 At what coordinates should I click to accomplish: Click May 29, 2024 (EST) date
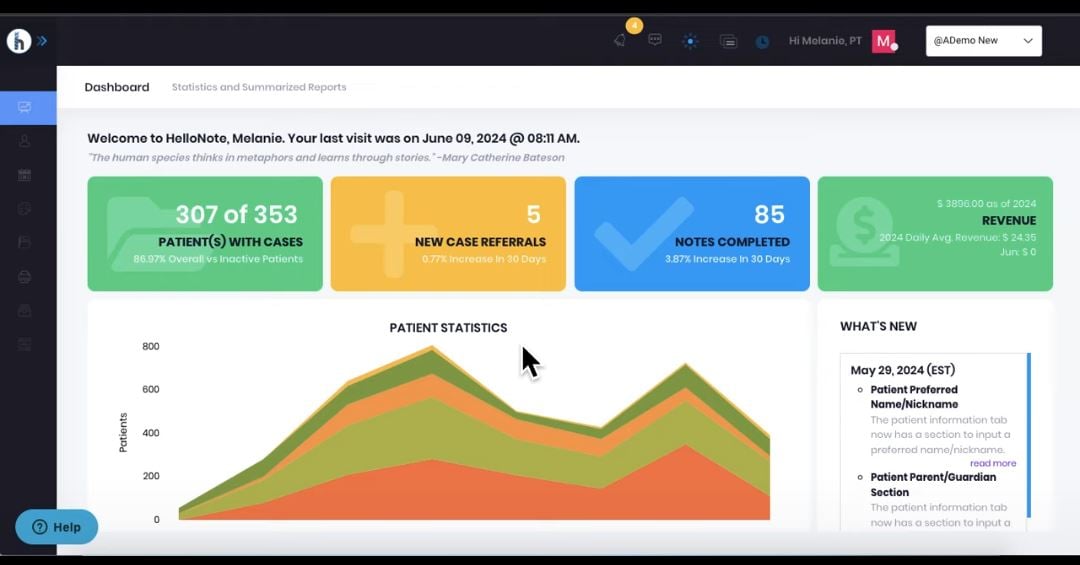903,371
